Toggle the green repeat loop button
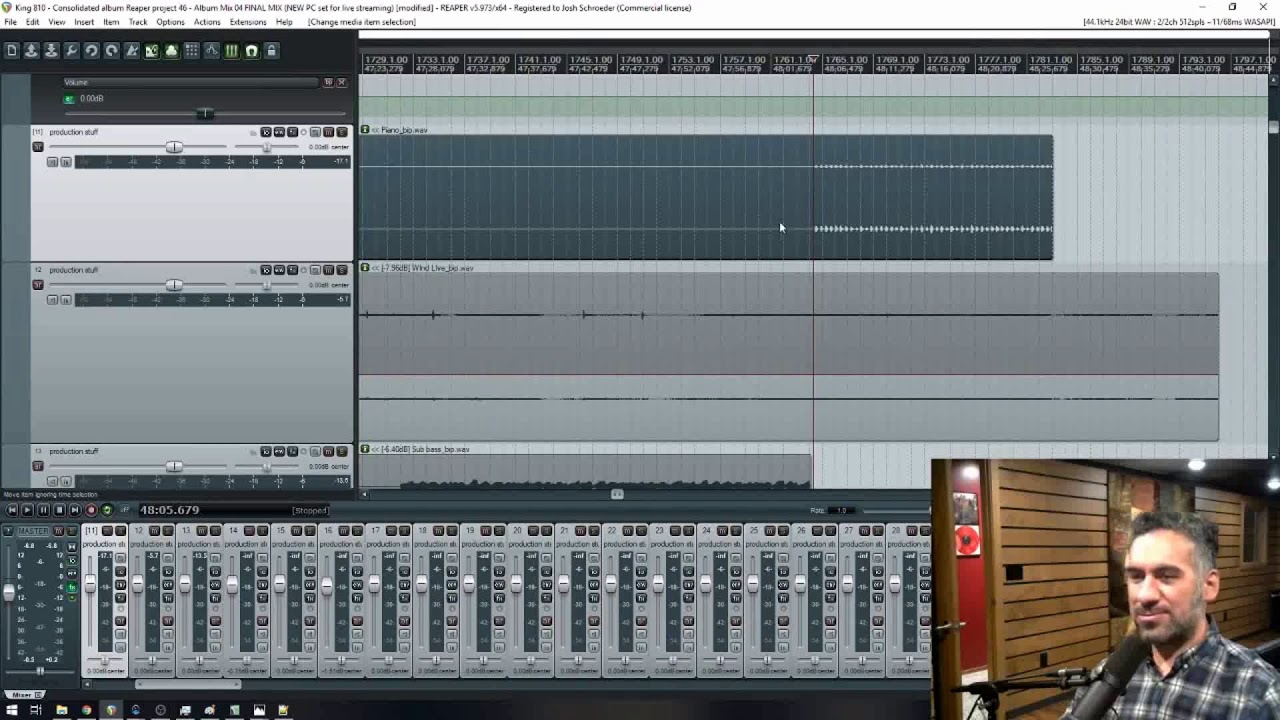Image resolution: width=1280 pixels, height=720 pixels. point(107,510)
